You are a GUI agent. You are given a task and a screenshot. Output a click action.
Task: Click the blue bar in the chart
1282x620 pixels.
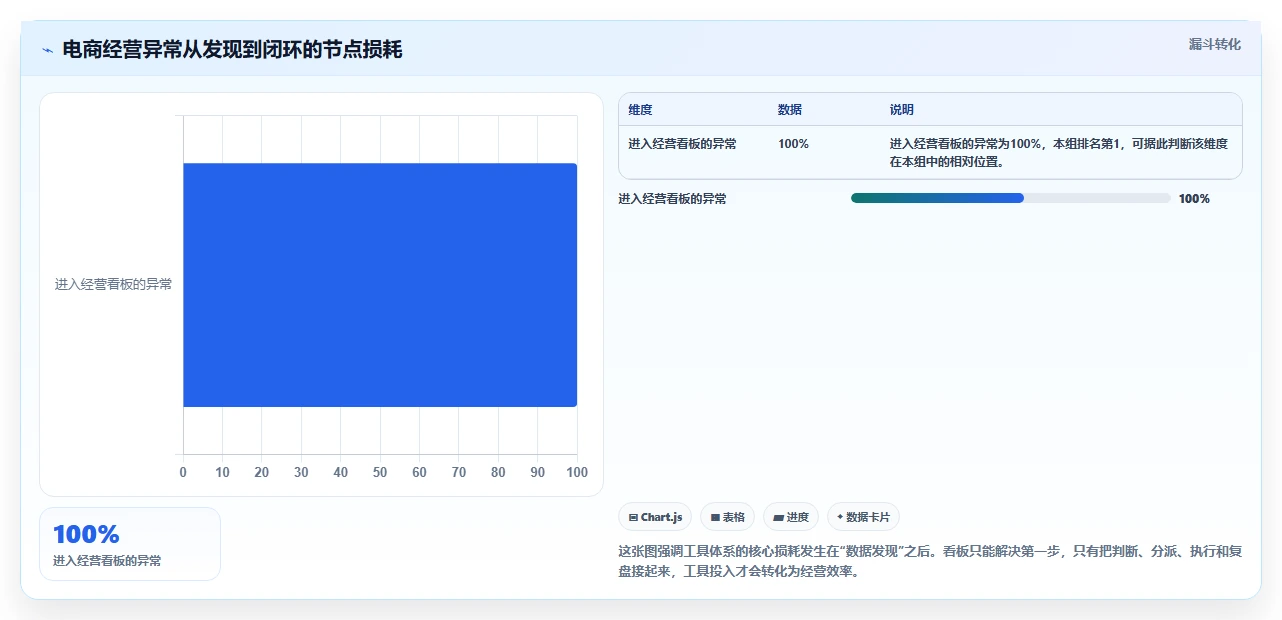coord(380,285)
